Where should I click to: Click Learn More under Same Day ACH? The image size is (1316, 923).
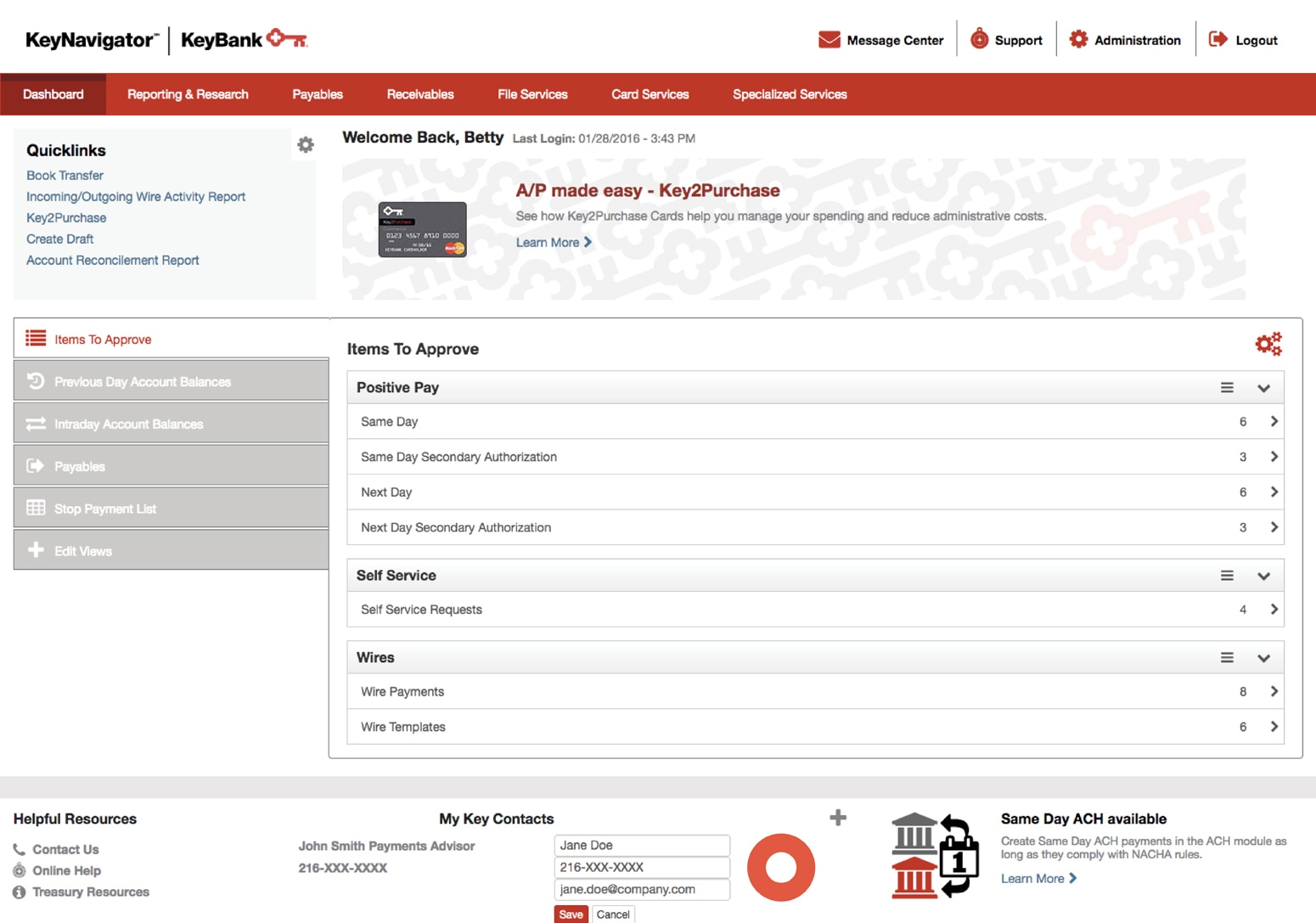(x=1038, y=879)
